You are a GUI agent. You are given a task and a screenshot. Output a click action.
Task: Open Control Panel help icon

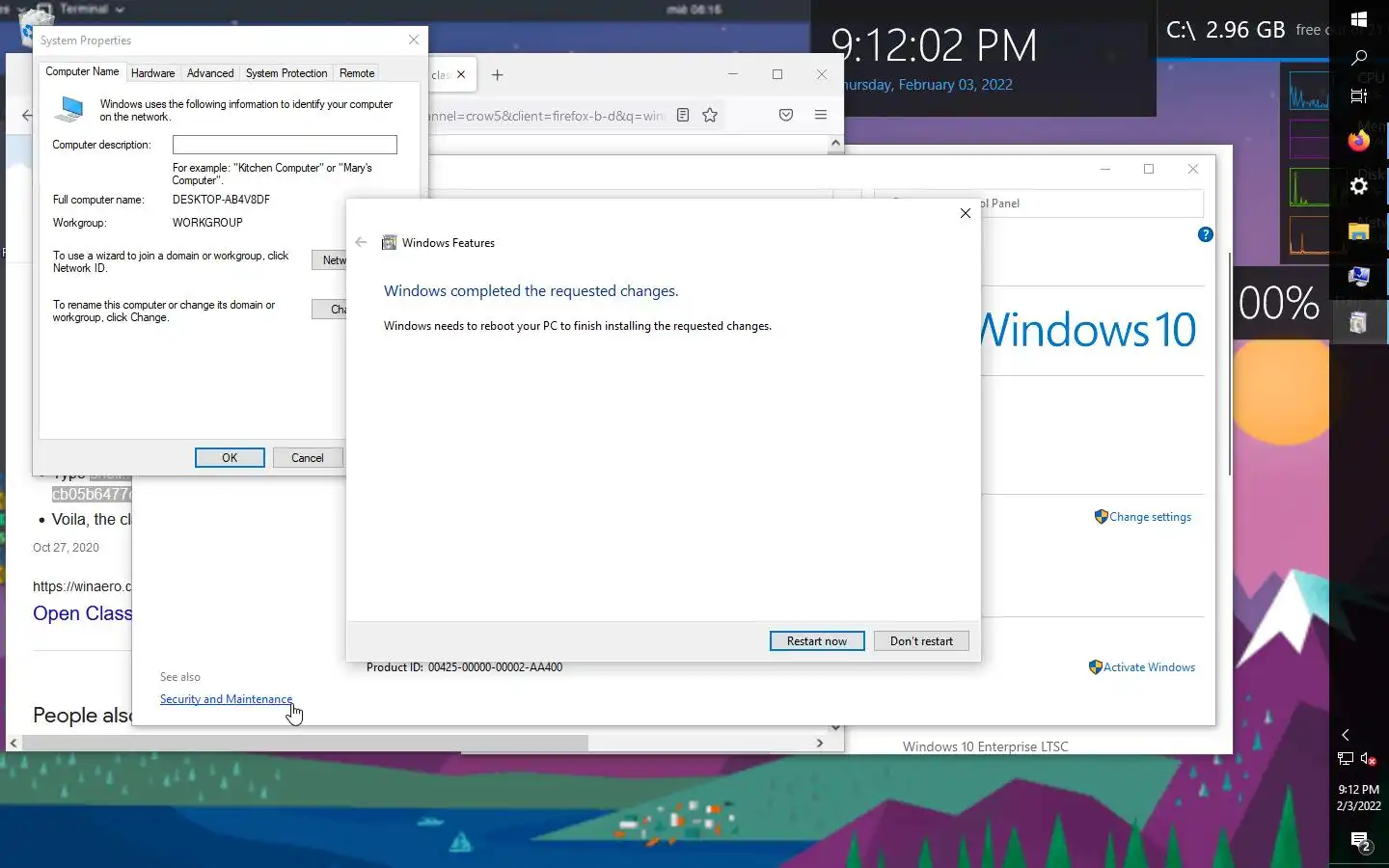click(1205, 234)
